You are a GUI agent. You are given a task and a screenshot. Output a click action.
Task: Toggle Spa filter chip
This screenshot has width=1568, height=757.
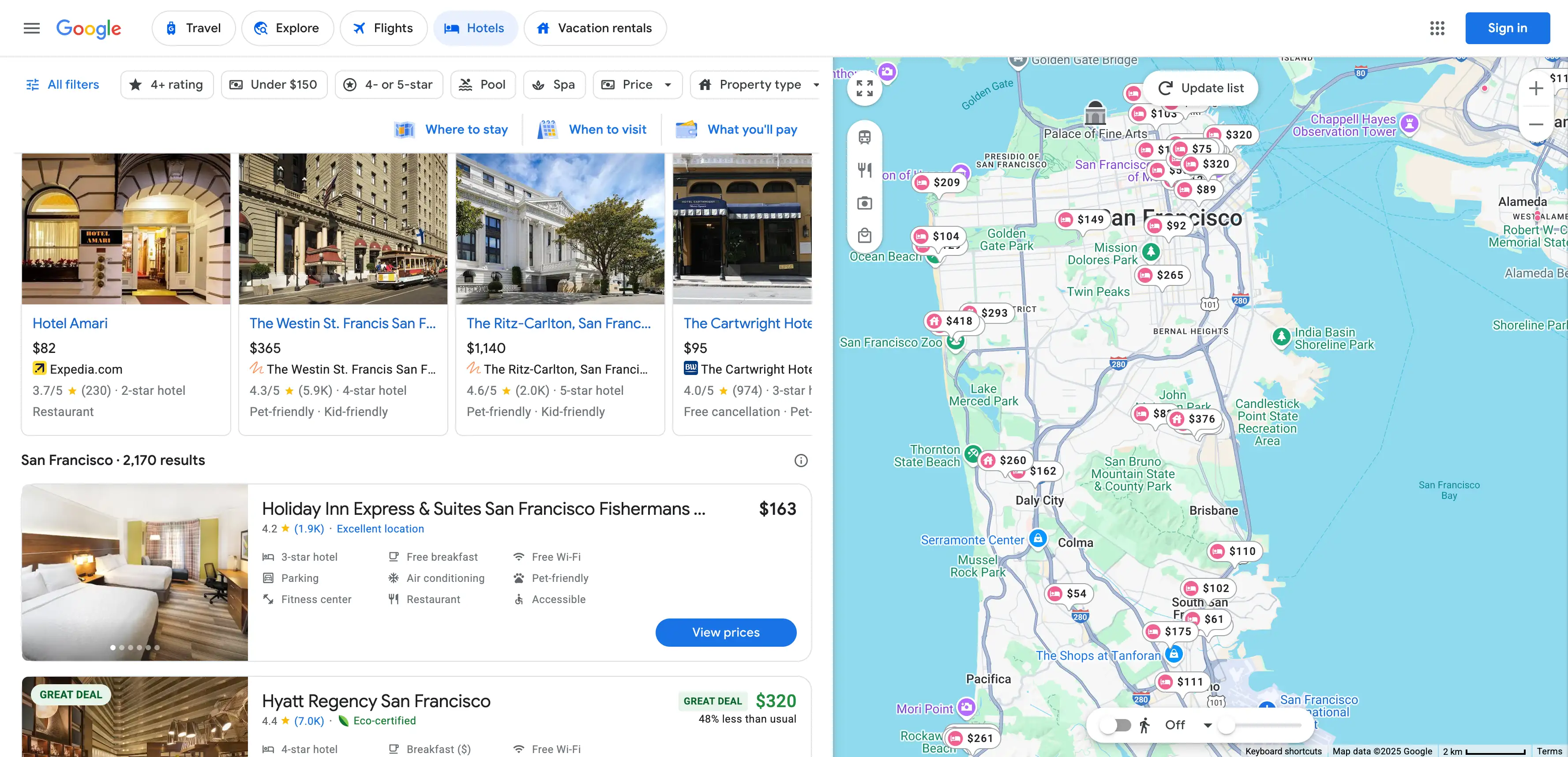pos(554,85)
